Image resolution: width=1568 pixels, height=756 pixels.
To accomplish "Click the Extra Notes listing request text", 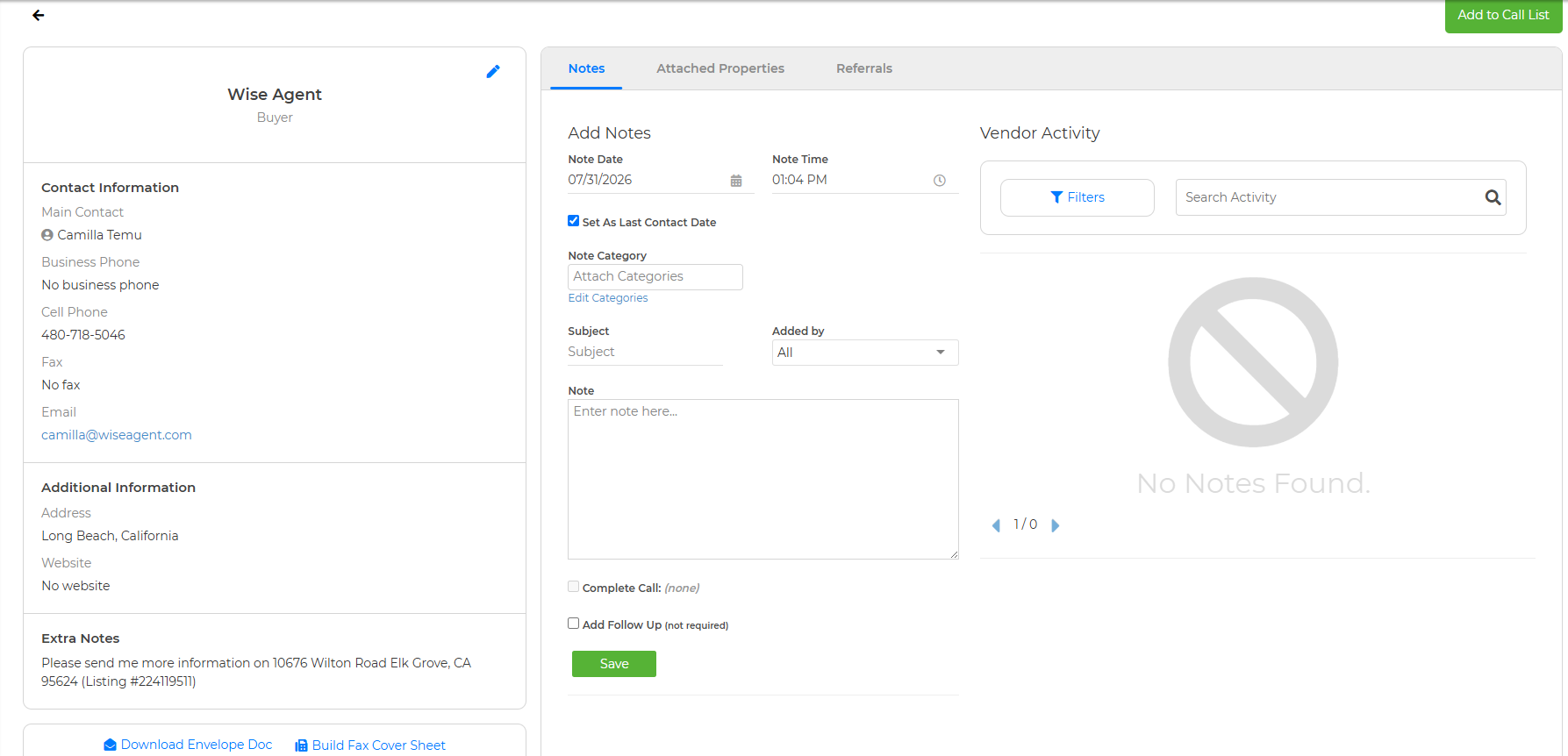I will click(256, 672).
